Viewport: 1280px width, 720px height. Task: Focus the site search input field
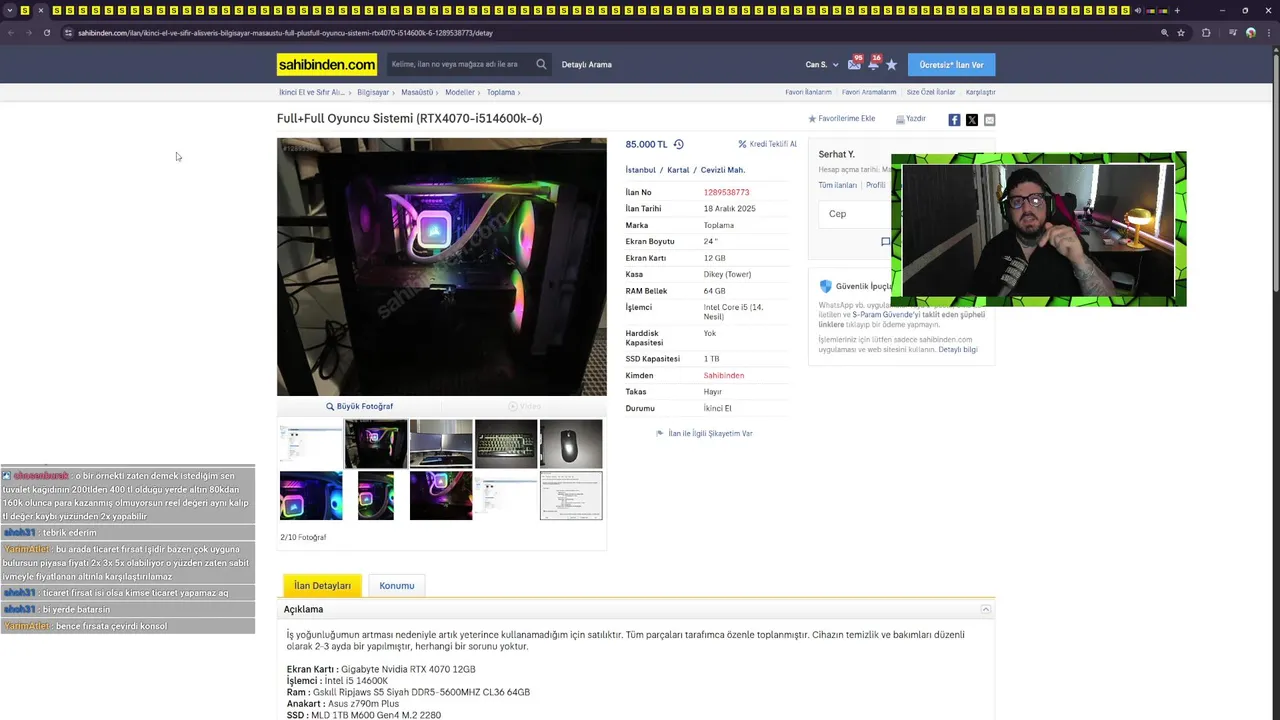[x=460, y=65]
